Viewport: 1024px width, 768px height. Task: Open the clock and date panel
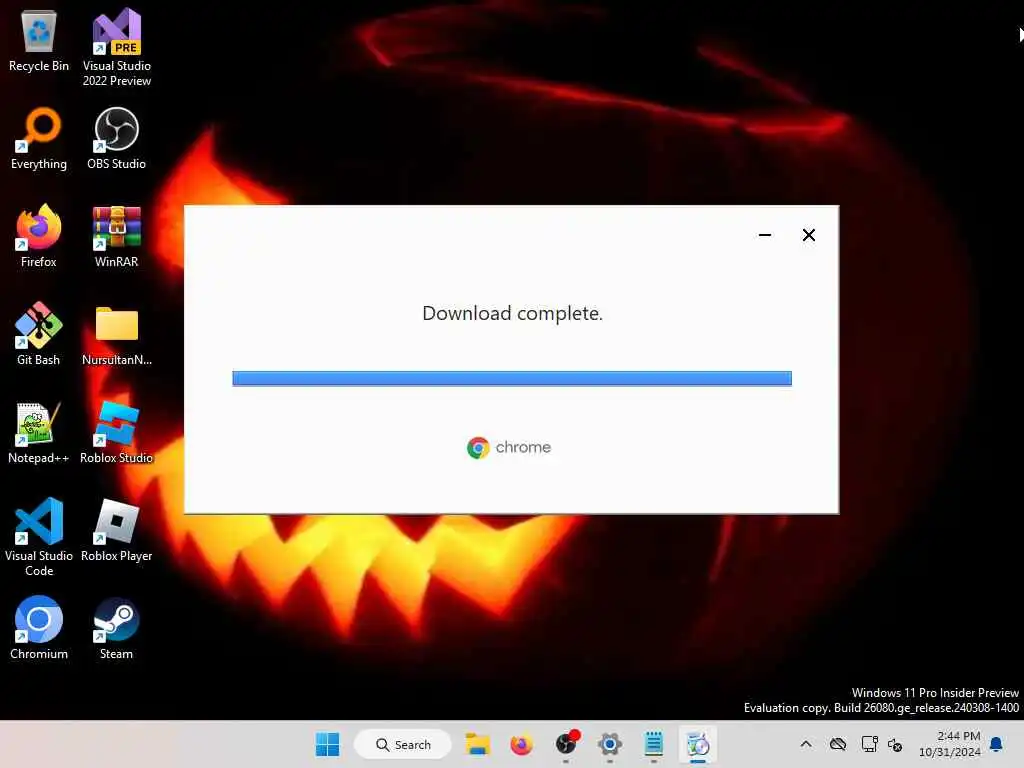[x=950, y=744]
